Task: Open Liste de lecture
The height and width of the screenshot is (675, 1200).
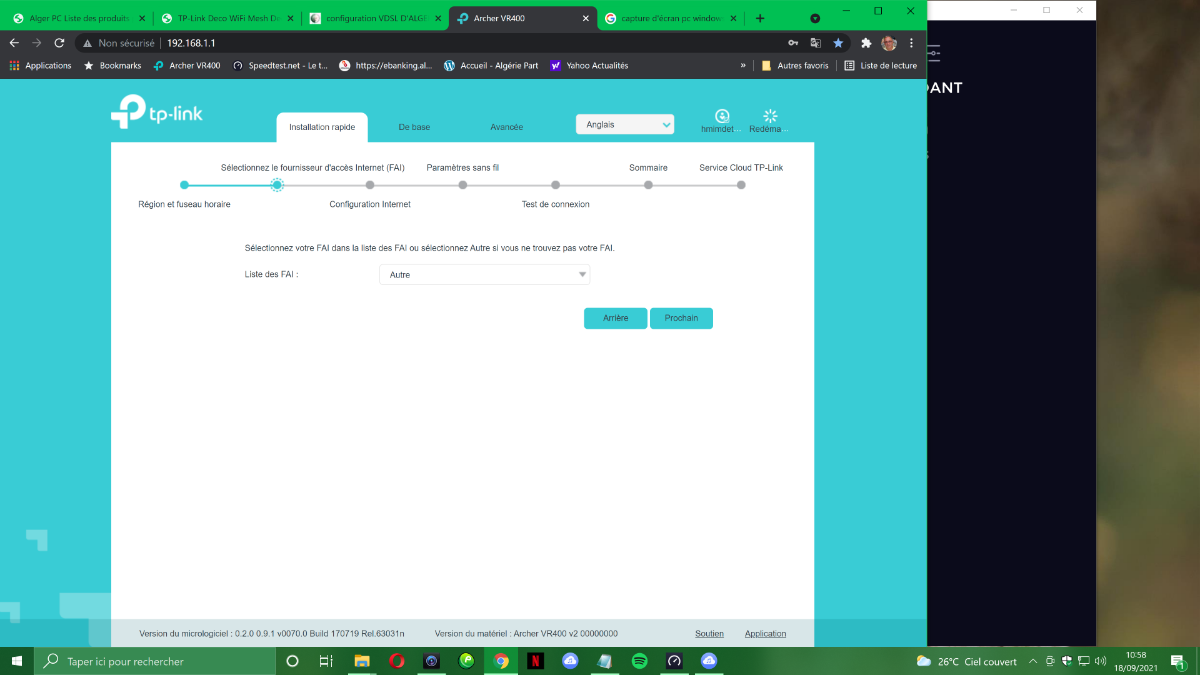Action: pos(881,65)
